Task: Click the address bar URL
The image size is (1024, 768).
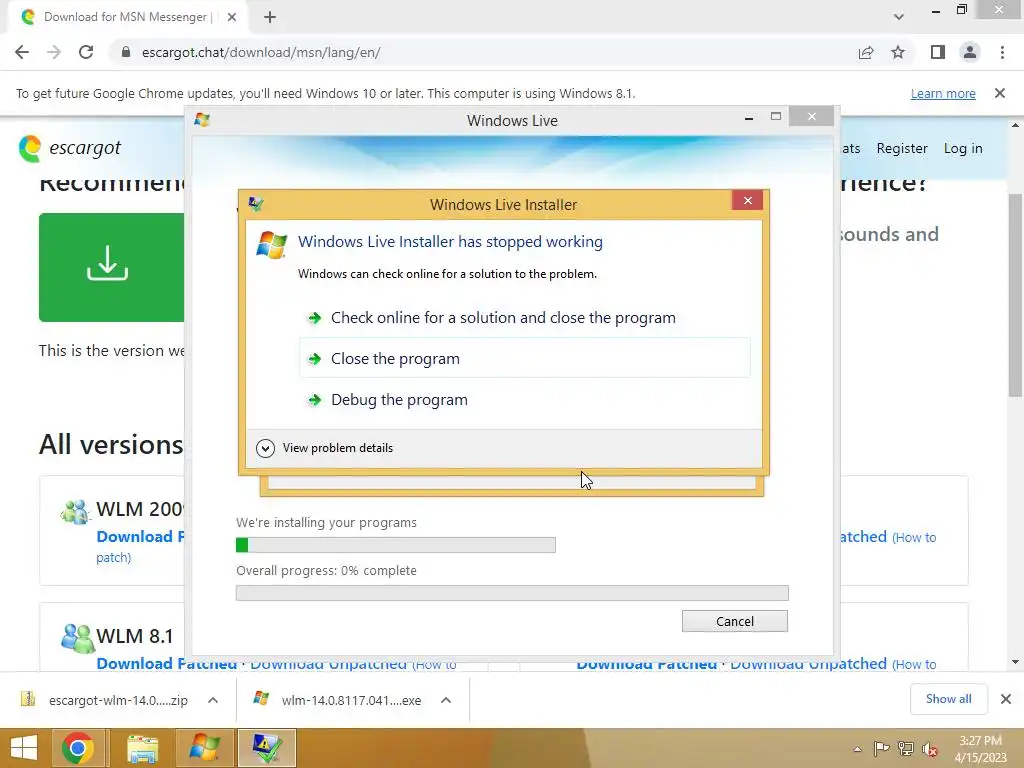Action: [261, 52]
